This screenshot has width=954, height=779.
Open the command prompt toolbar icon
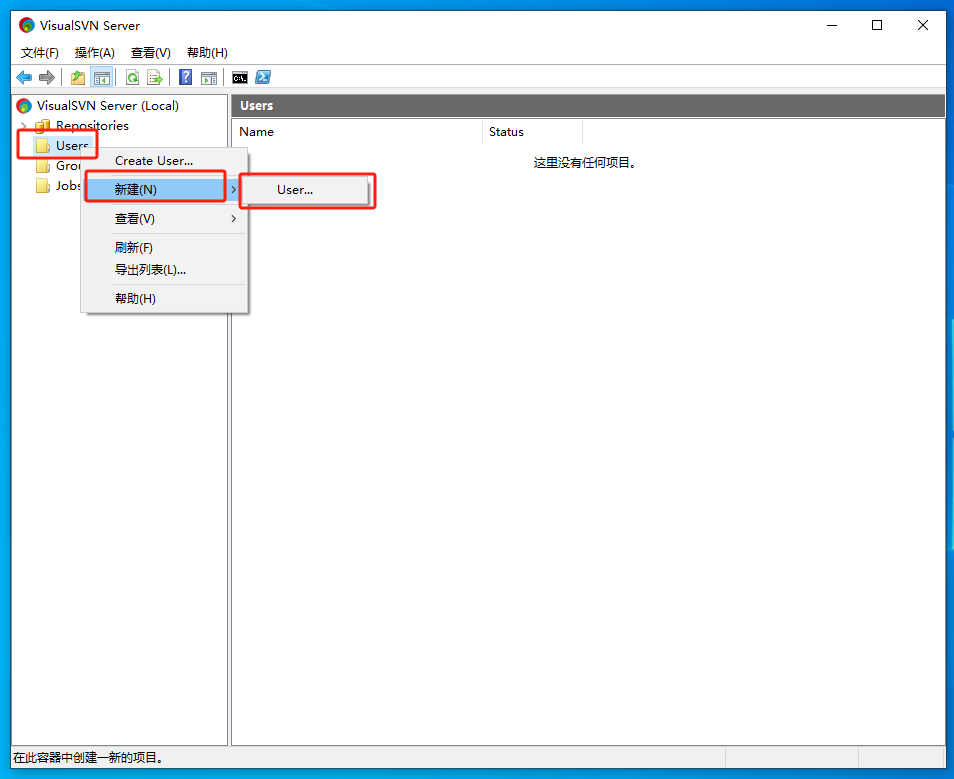click(240, 78)
